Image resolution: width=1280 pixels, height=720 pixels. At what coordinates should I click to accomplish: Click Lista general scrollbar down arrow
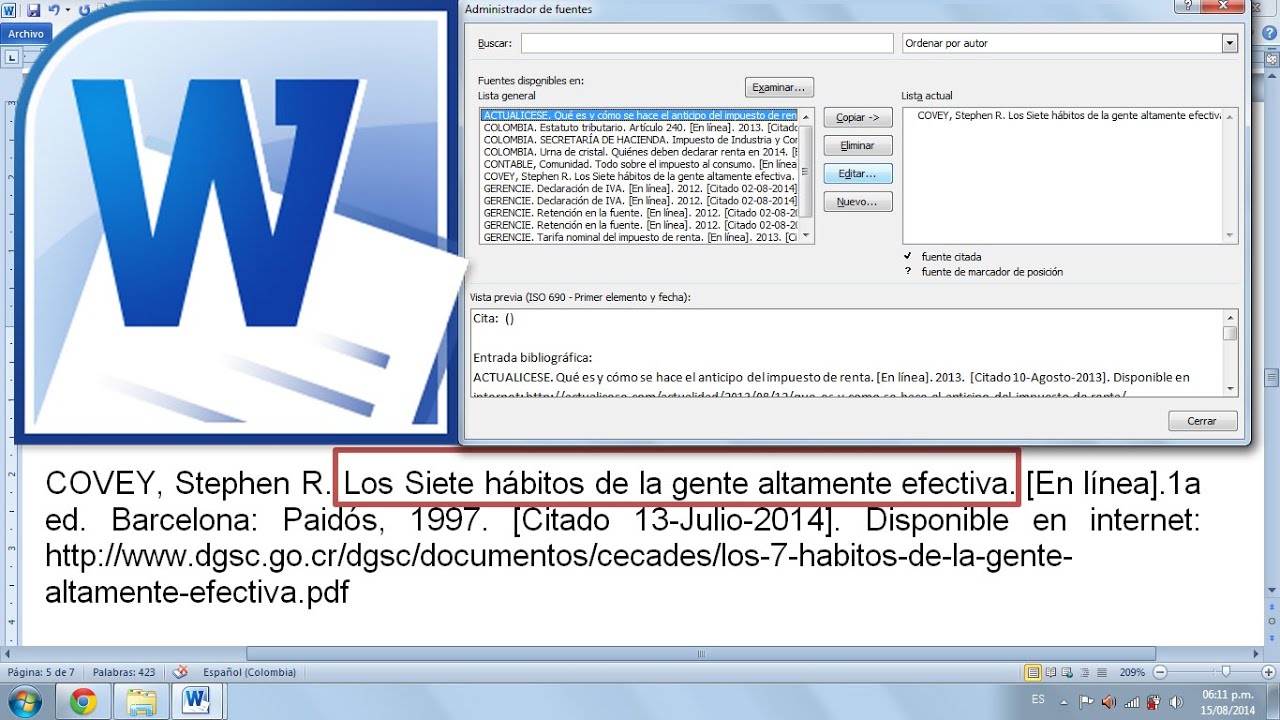[x=806, y=236]
